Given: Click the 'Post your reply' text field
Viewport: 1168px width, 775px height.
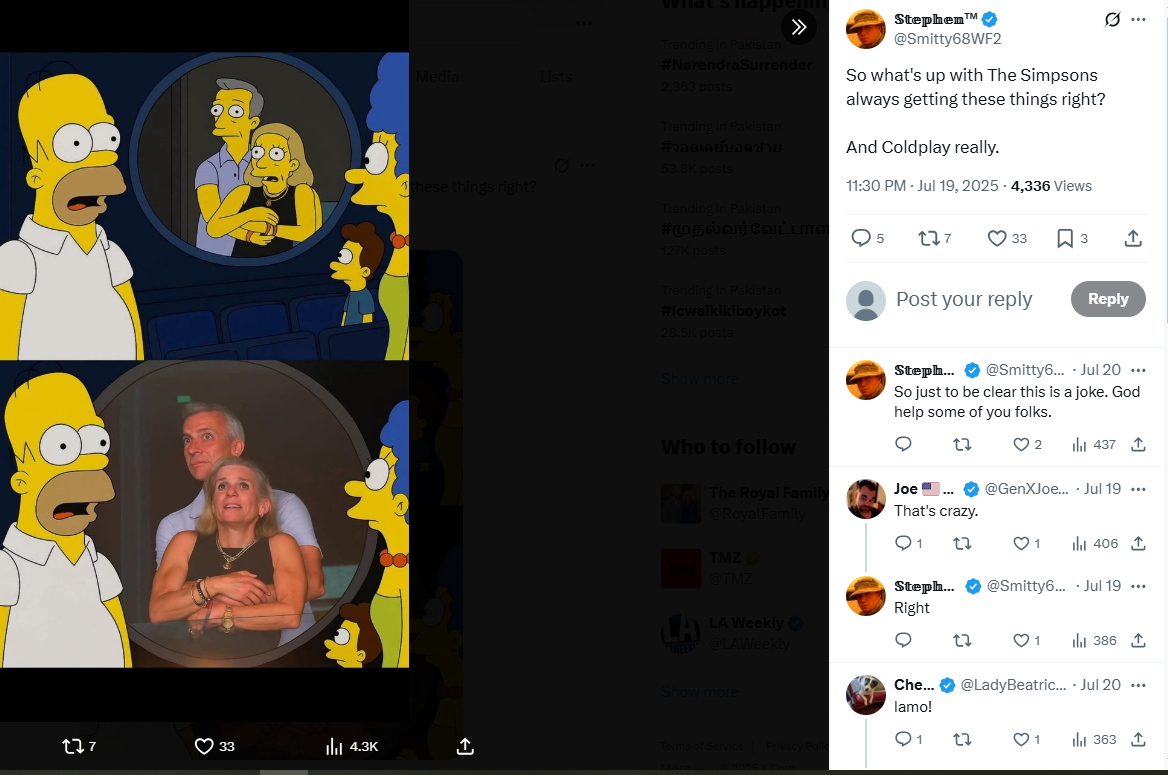Looking at the screenshot, I should point(964,299).
